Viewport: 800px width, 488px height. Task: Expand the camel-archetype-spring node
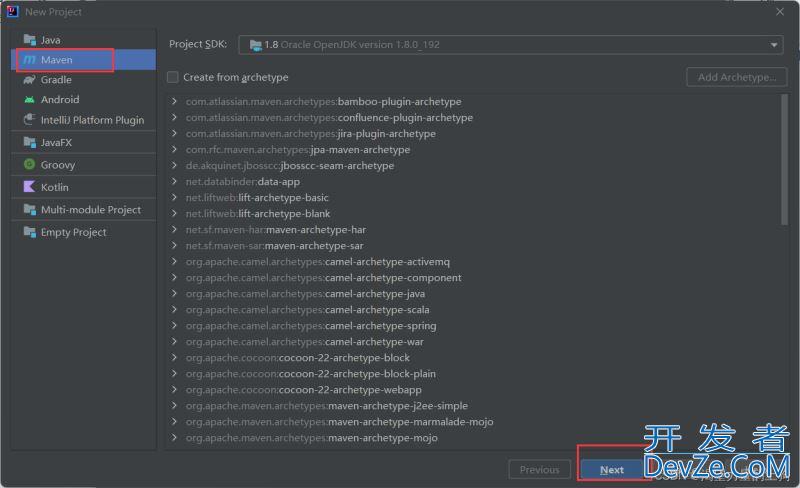(x=175, y=326)
